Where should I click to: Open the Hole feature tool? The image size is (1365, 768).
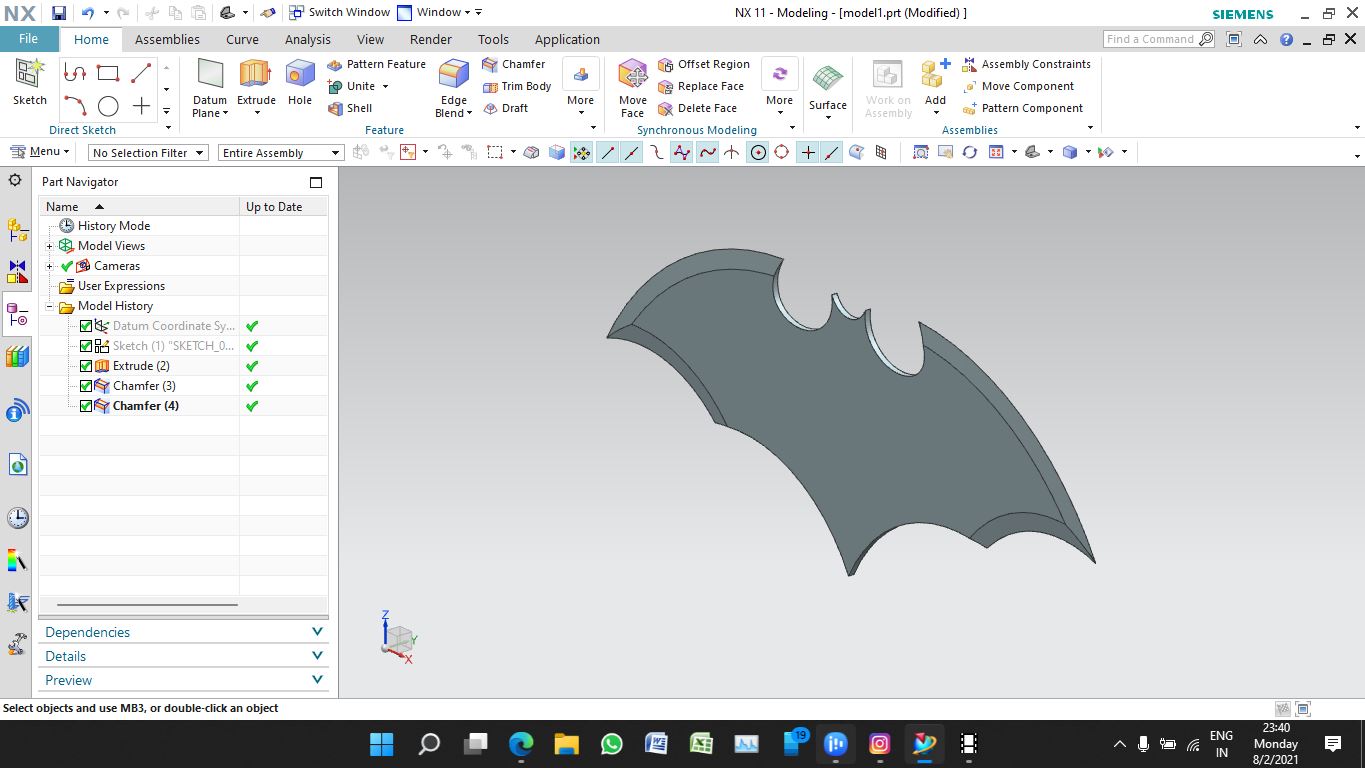coord(300,82)
